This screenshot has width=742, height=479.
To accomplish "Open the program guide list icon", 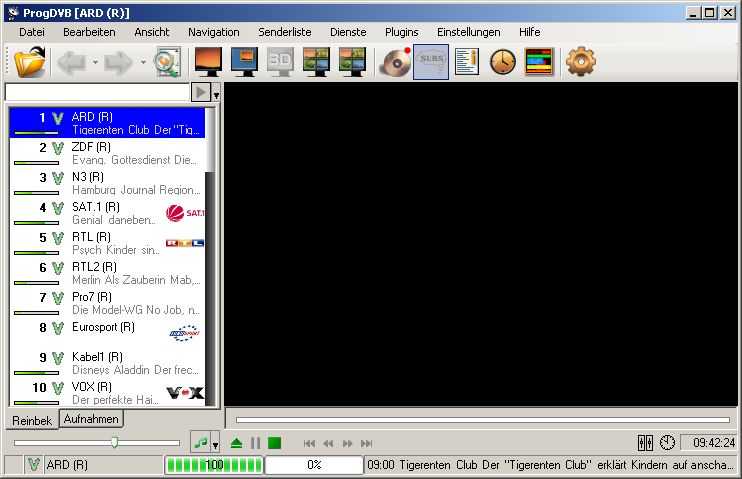I will [x=467, y=62].
